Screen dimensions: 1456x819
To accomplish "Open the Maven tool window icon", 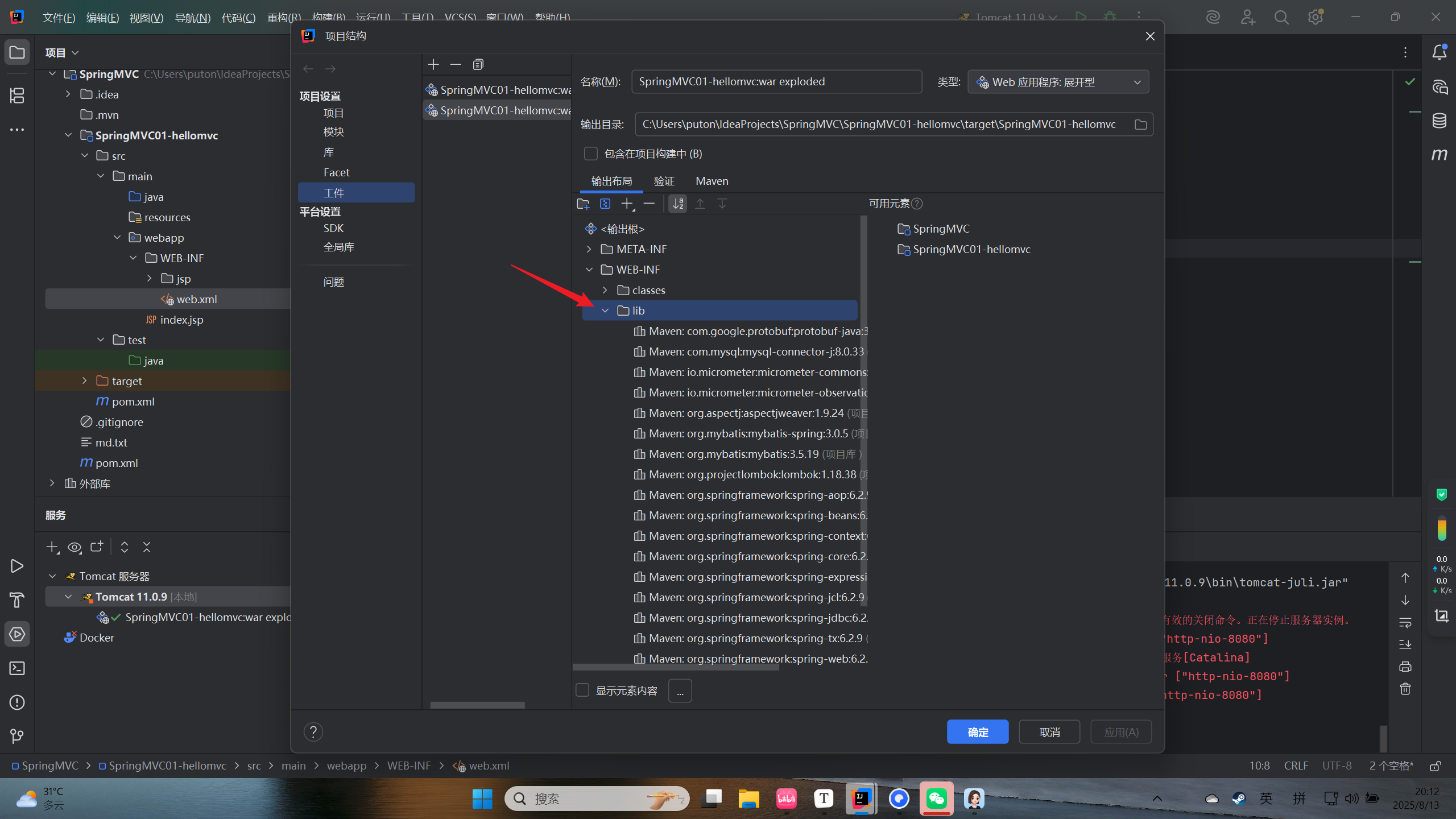I will pyautogui.click(x=1440, y=154).
